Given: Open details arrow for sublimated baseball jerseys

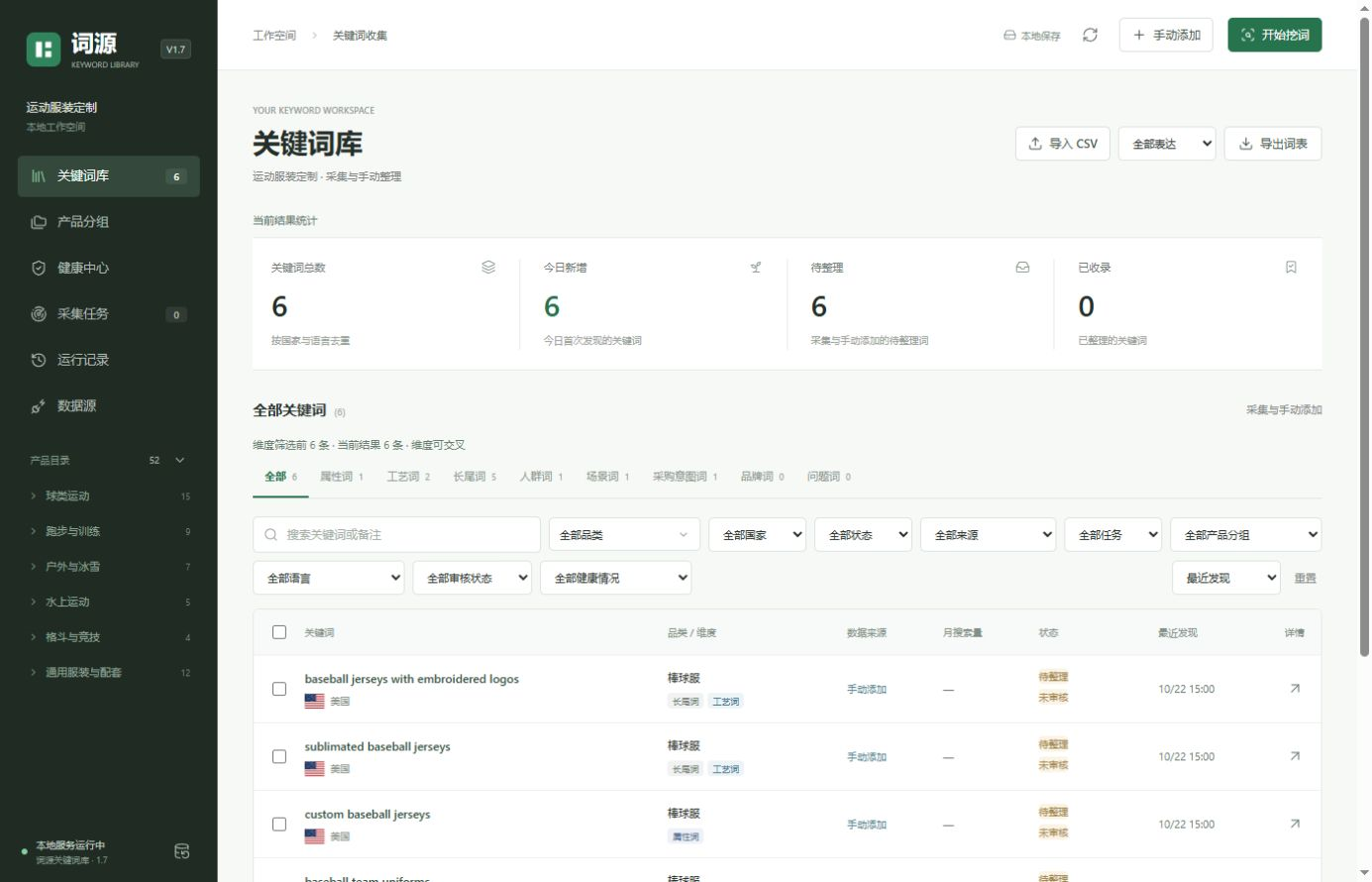Looking at the screenshot, I should [1295, 756].
